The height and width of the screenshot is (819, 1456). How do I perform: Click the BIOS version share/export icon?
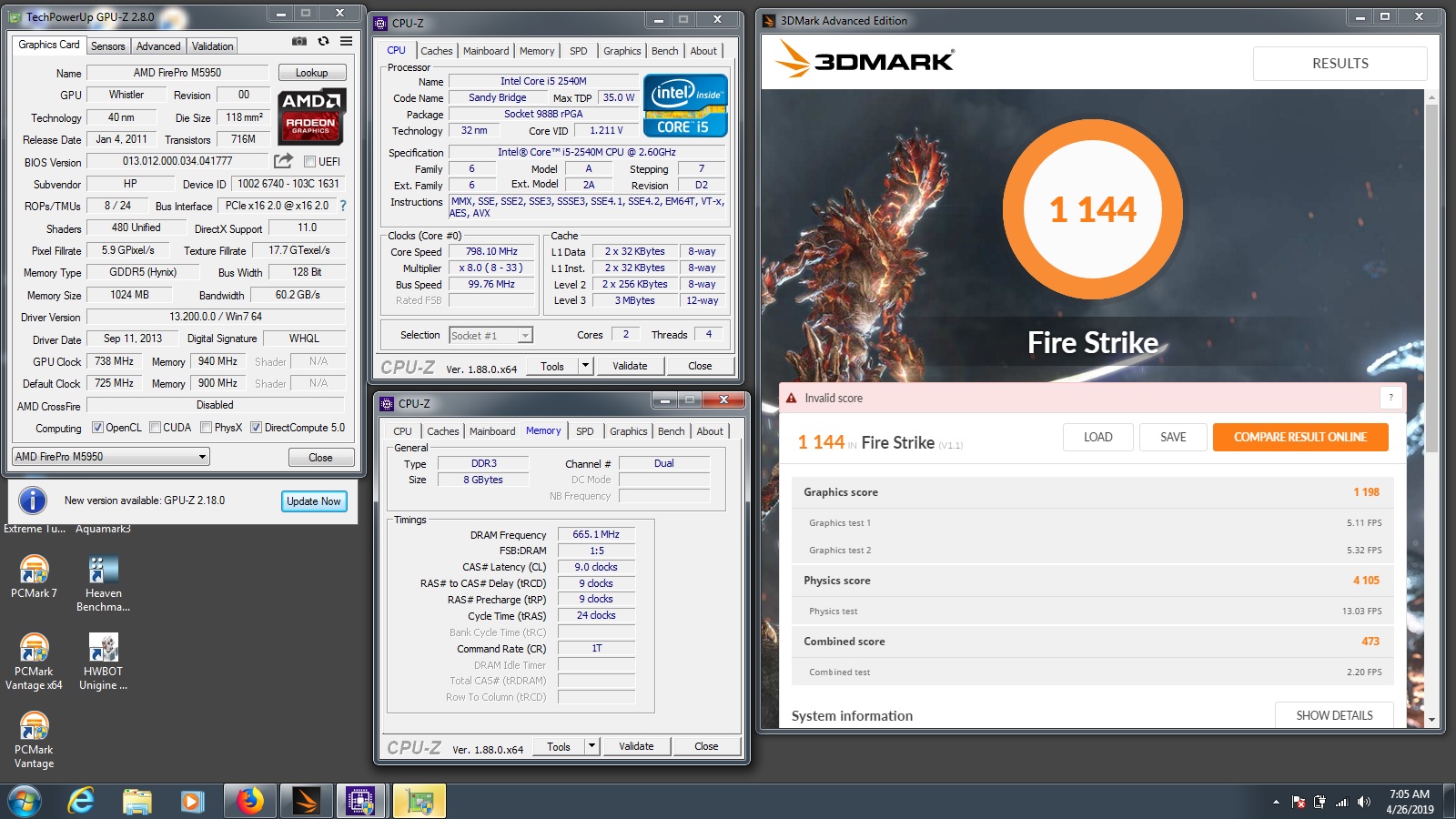283,161
